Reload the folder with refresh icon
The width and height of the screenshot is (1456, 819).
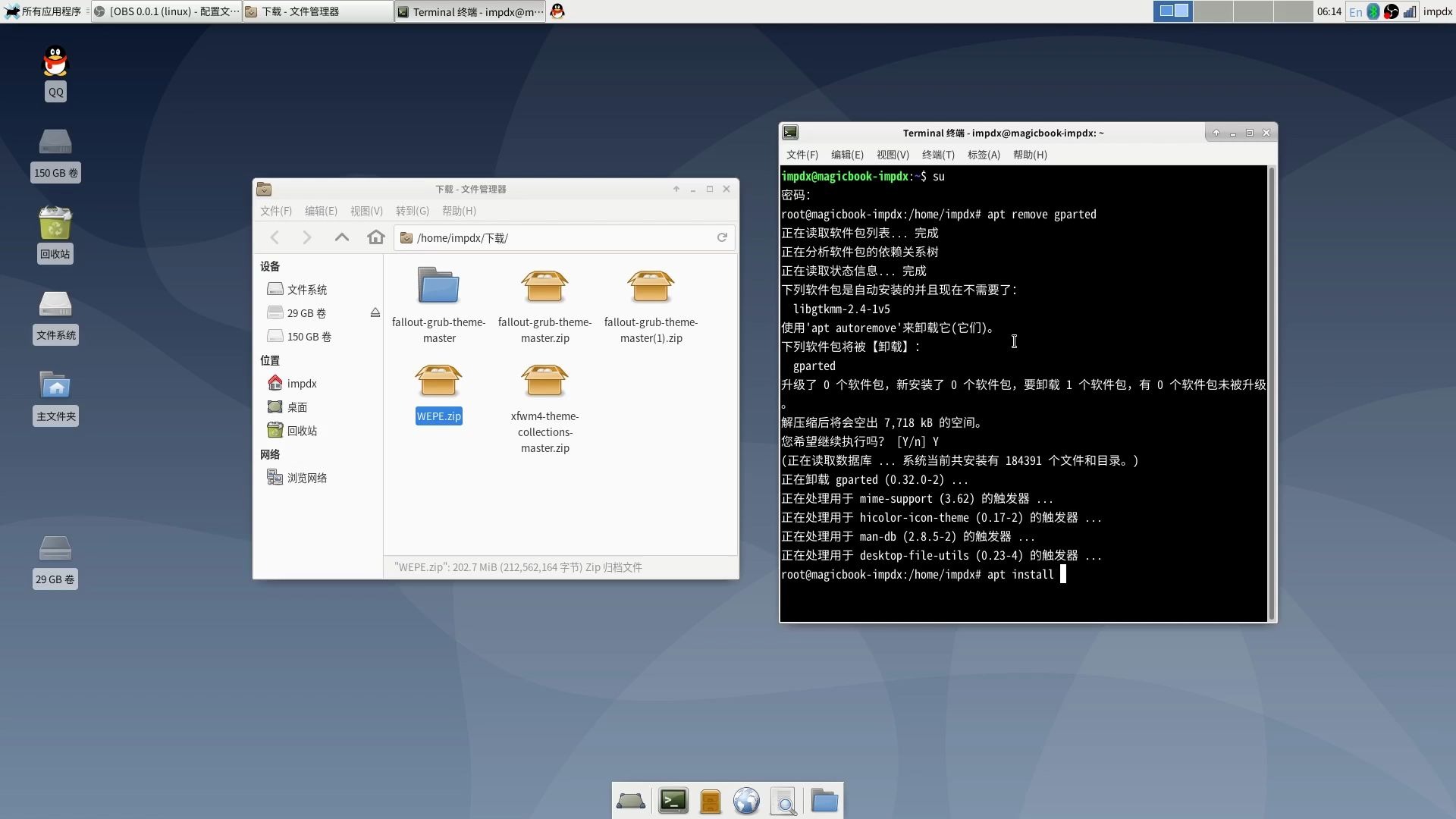[722, 237]
